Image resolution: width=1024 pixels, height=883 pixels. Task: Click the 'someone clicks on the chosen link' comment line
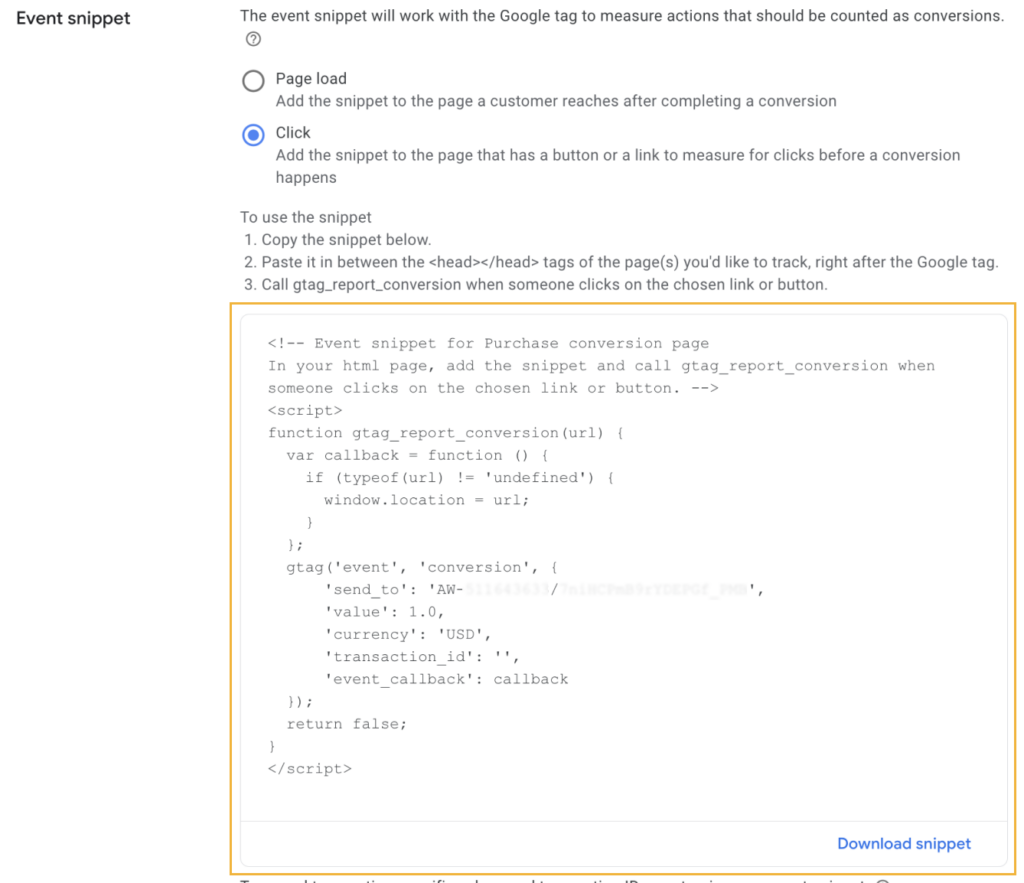(x=493, y=389)
